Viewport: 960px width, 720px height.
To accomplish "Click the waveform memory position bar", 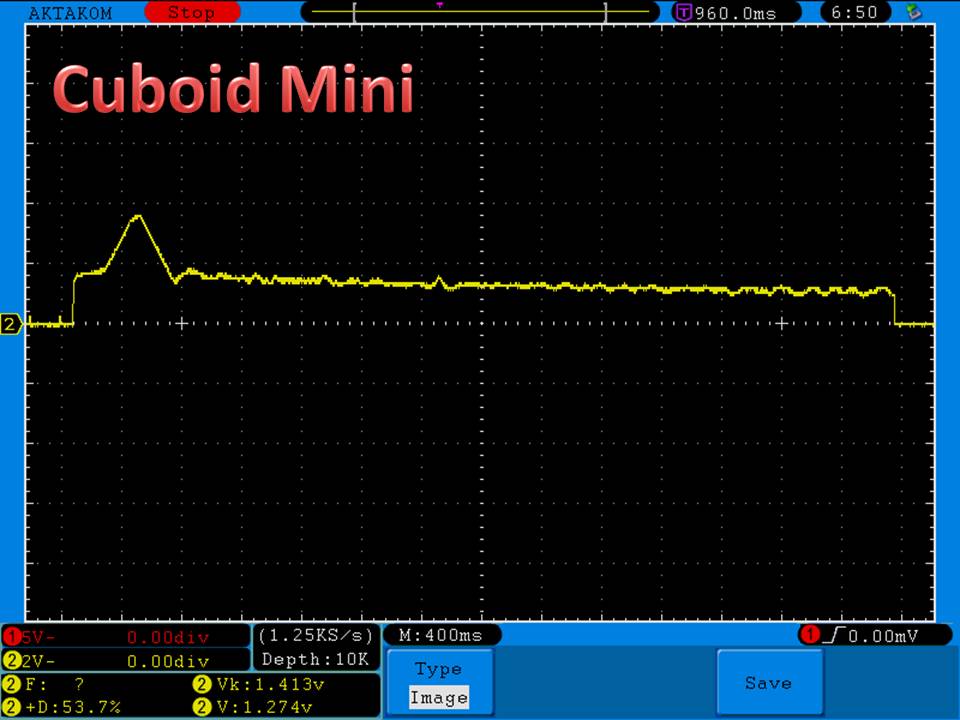I will (480, 12).
